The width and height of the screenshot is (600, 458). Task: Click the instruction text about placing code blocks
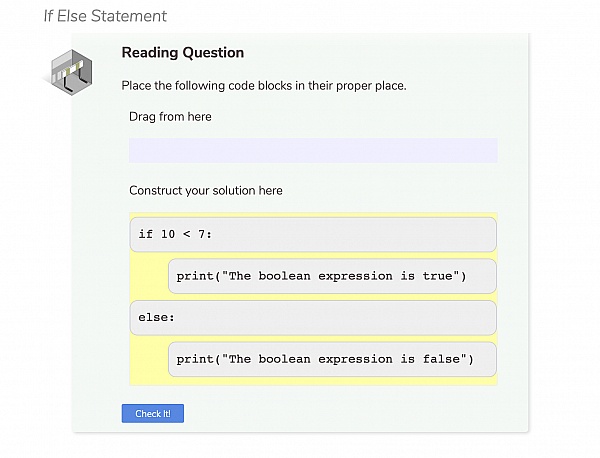tap(264, 86)
